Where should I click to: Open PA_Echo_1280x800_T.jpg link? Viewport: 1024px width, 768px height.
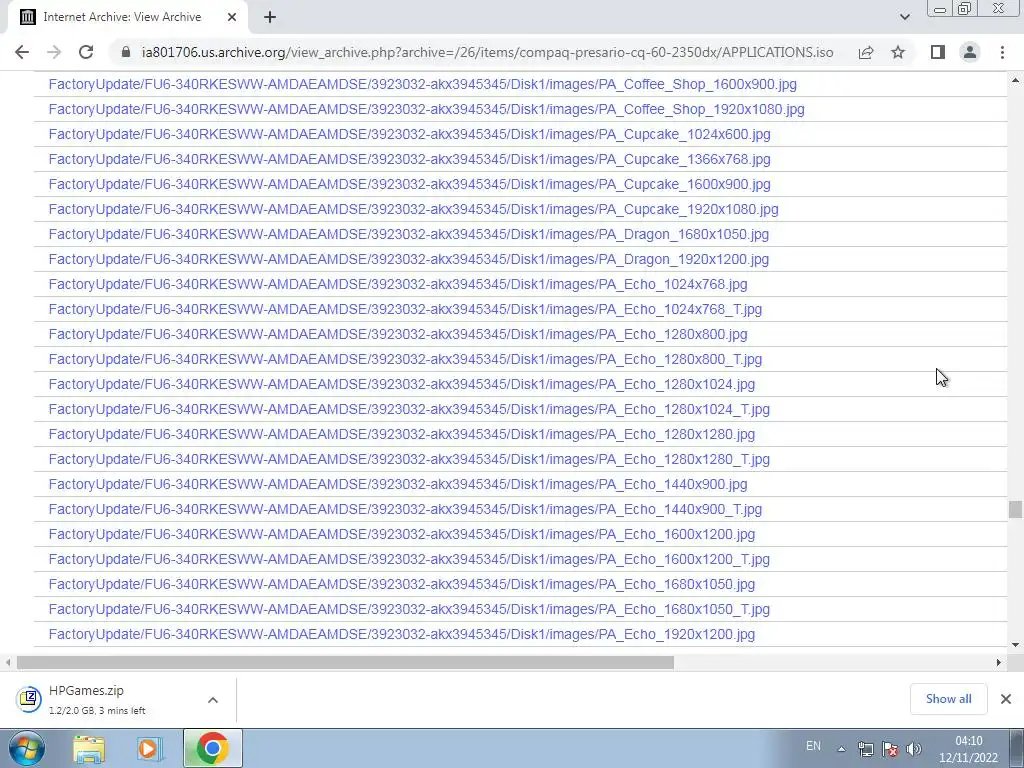click(406, 359)
